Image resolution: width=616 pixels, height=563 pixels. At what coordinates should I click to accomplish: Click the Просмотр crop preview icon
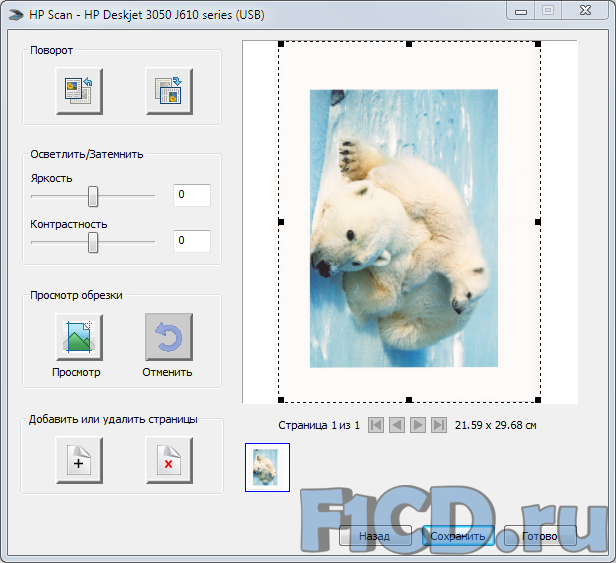coord(79,337)
